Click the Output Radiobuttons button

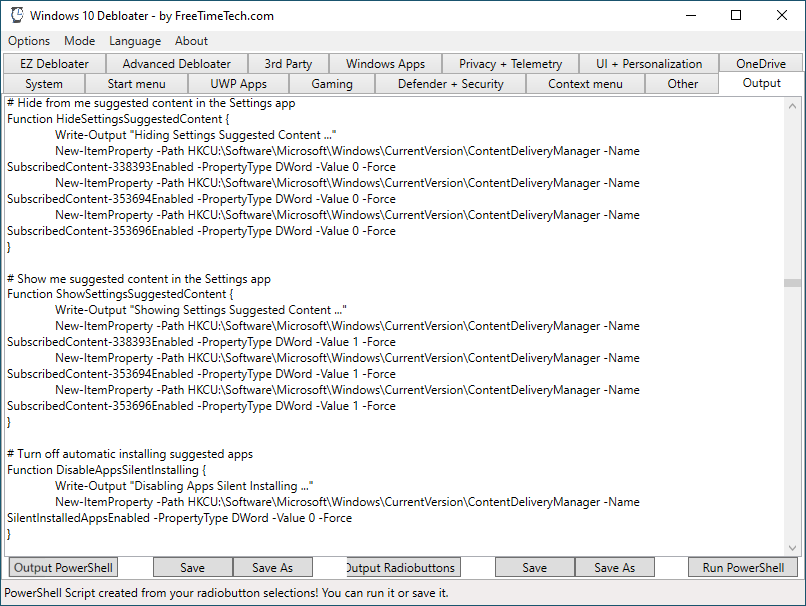(x=404, y=567)
